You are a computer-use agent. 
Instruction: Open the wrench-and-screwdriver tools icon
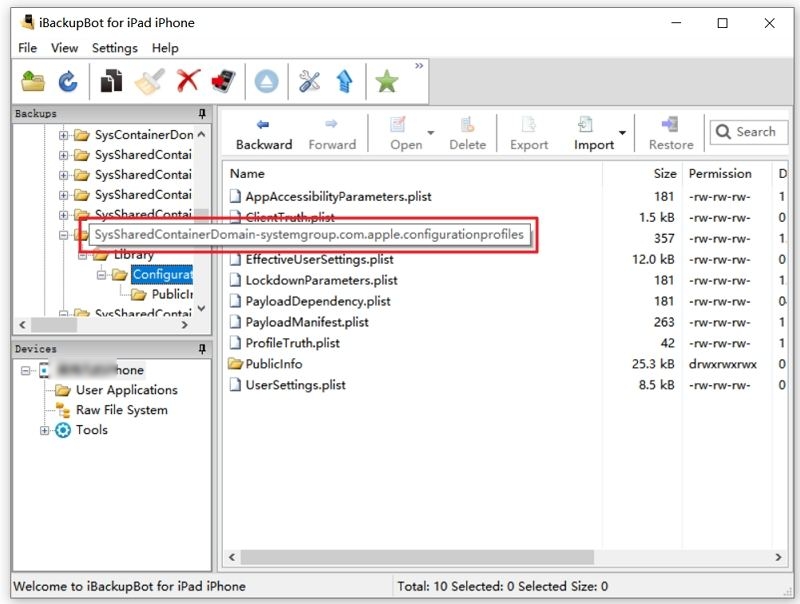pyautogui.click(x=308, y=80)
